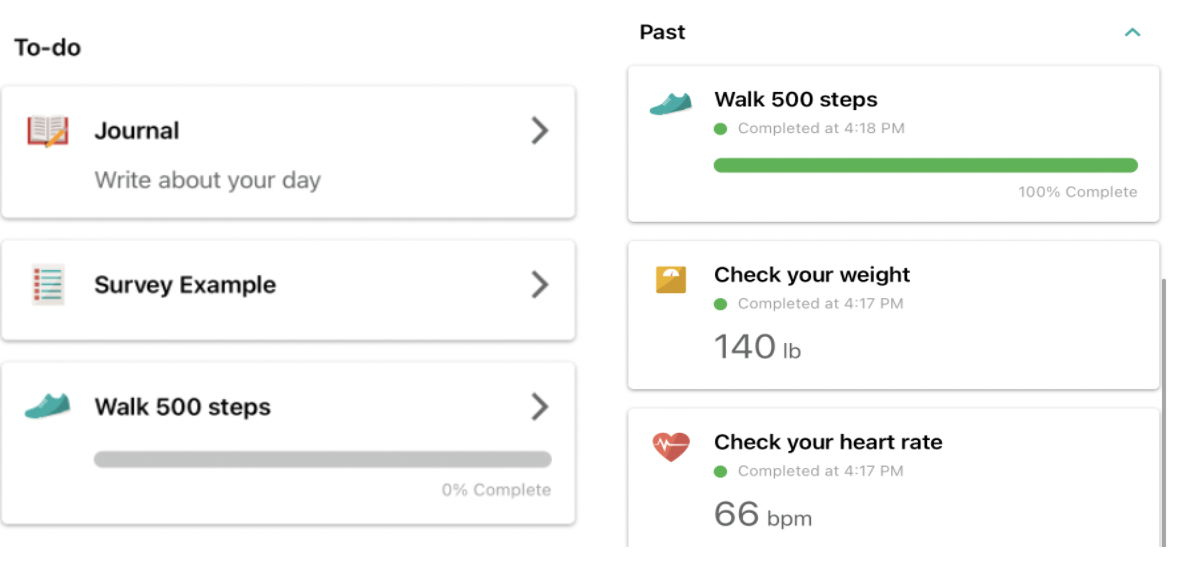Click the Journal book icon

pos(48,131)
